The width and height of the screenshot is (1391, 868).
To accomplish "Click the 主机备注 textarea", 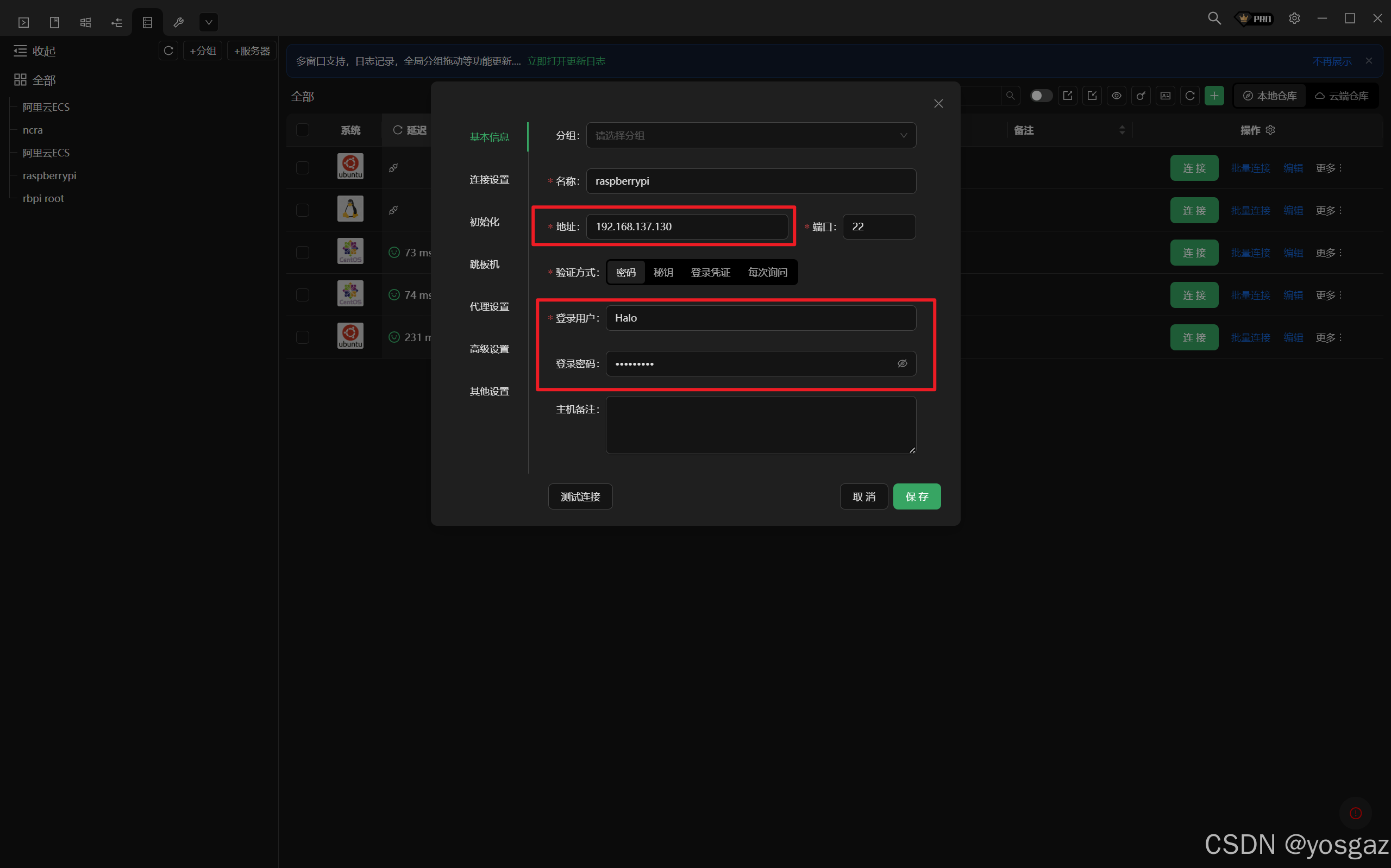I will 760,425.
